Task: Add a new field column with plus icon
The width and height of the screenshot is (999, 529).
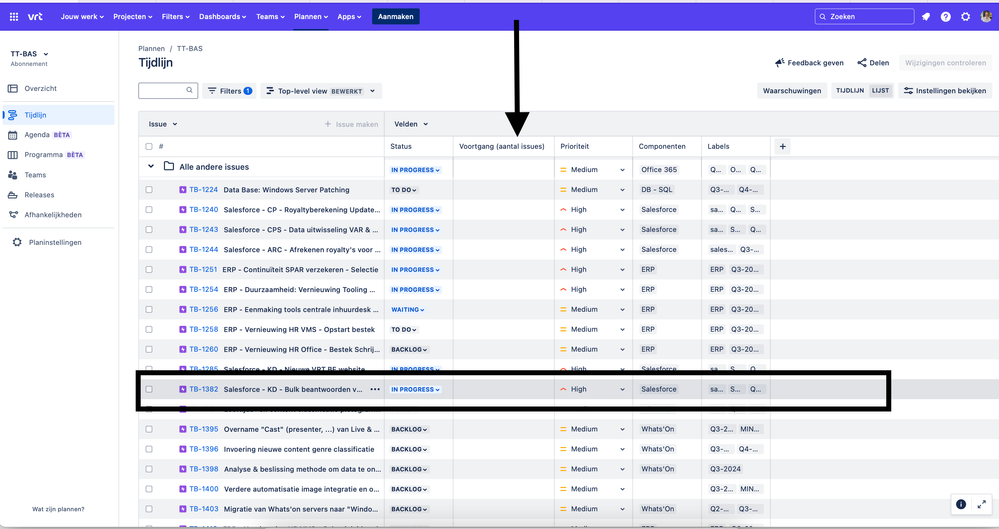Action: click(x=782, y=147)
